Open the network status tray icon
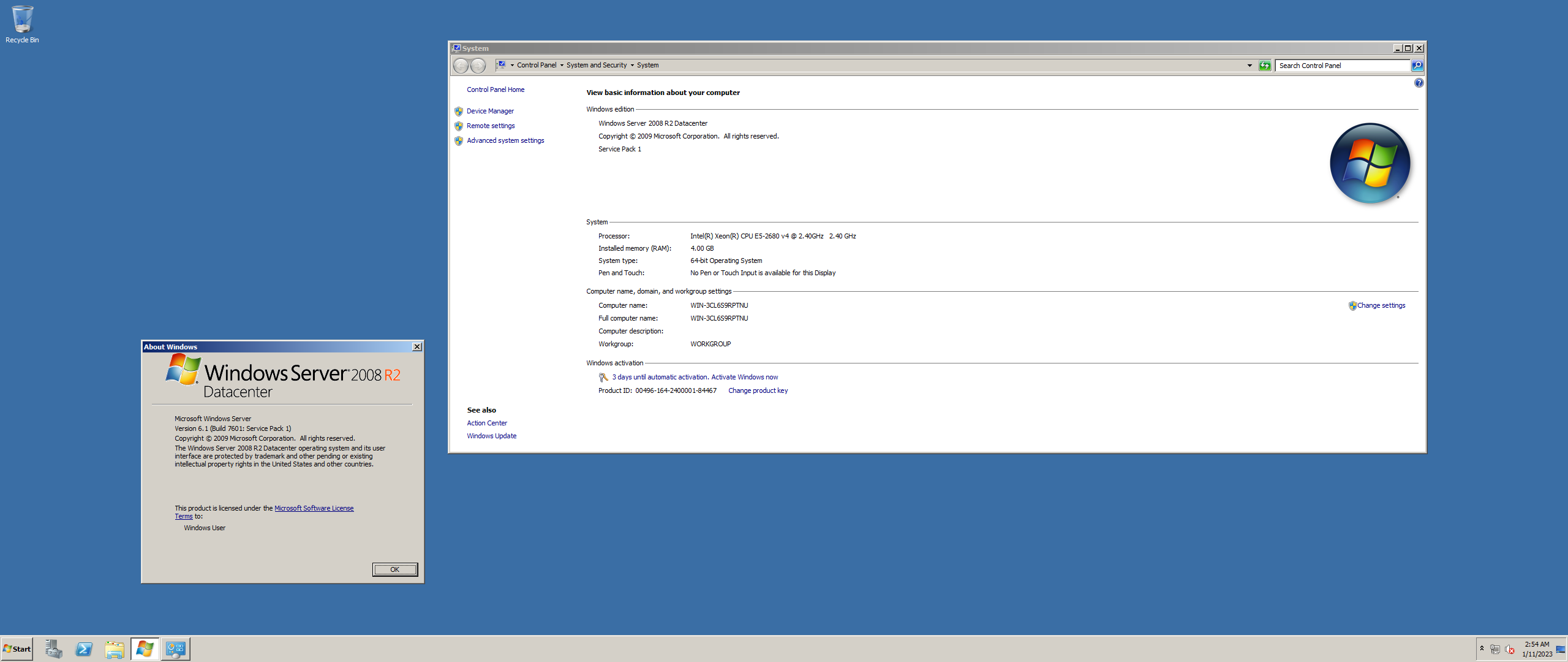Viewport: 1568px width, 662px height. coord(1495,649)
